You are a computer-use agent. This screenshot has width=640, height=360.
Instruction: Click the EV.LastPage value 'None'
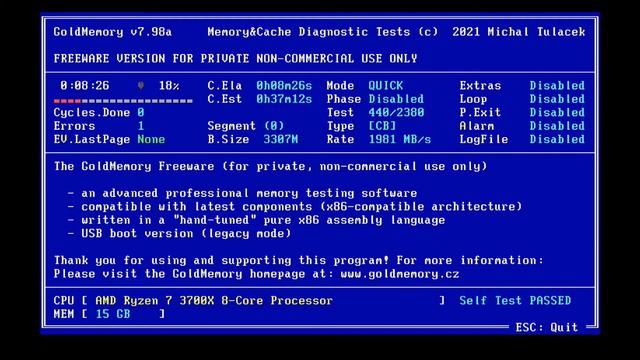click(x=151, y=140)
